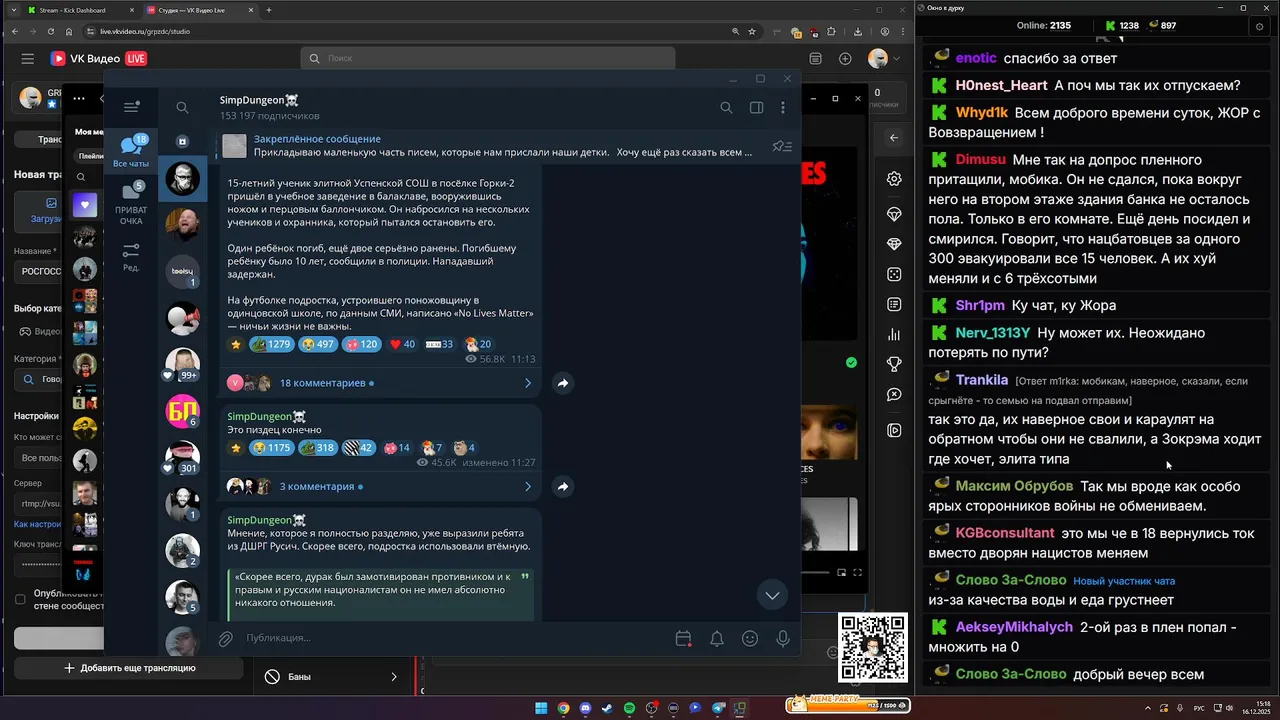Go back arrow in Kick side panel
This screenshot has height=720, width=1280.
pyautogui.click(x=894, y=138)
